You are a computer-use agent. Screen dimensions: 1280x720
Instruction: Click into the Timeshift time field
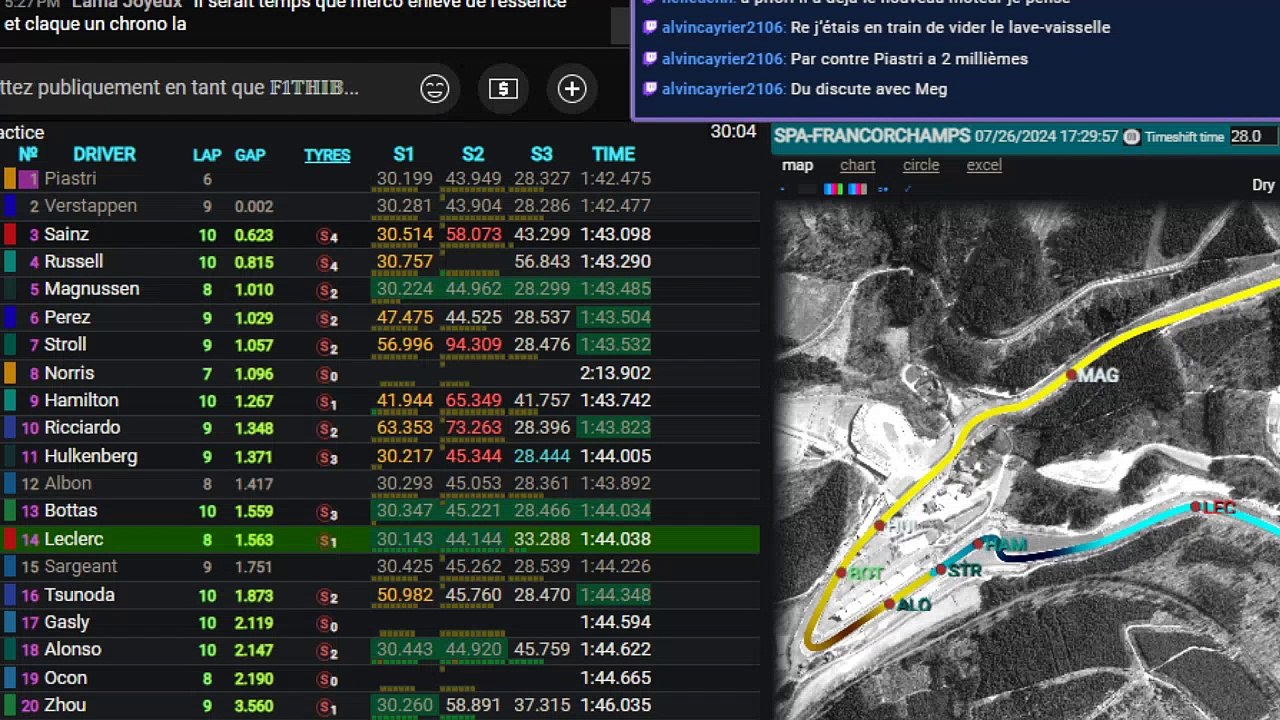1253,136
